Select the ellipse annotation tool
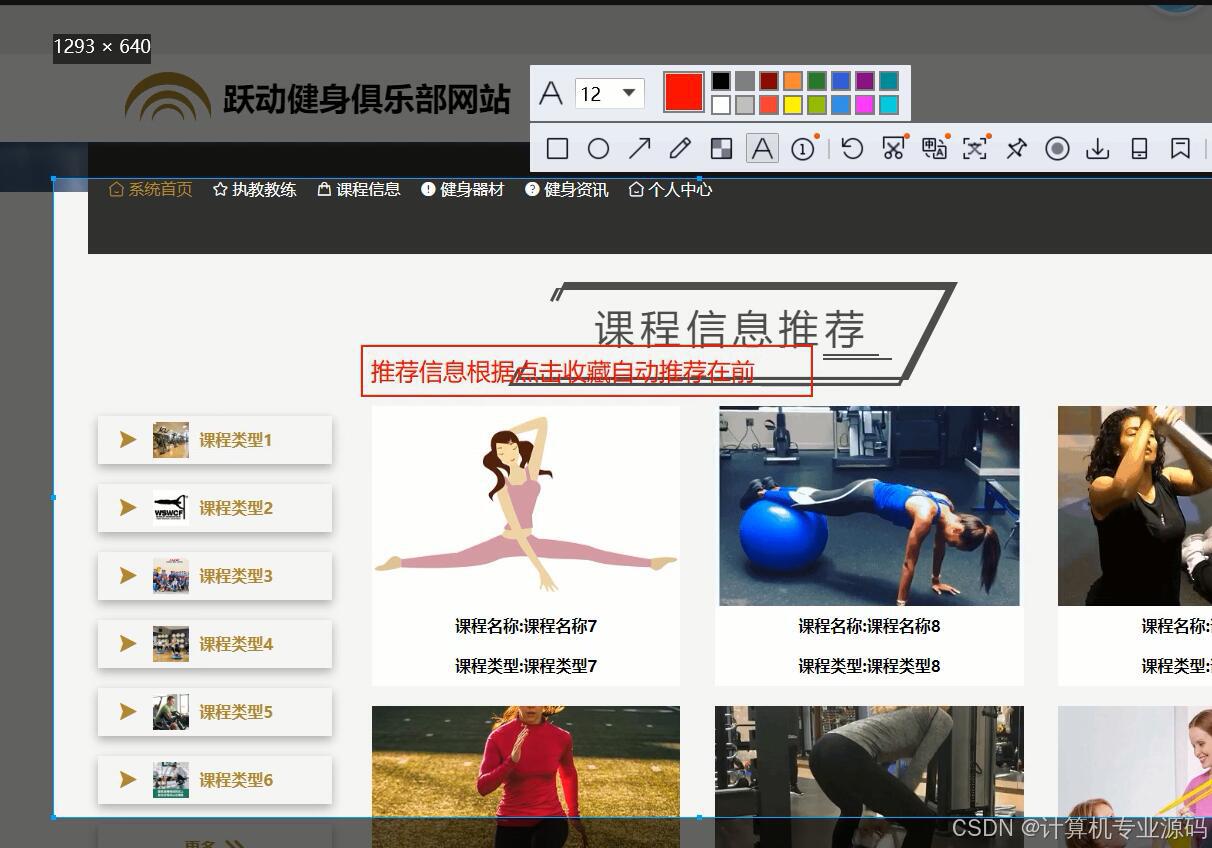This screenshot has width=1212, height=848. click(x=598, y=149)
